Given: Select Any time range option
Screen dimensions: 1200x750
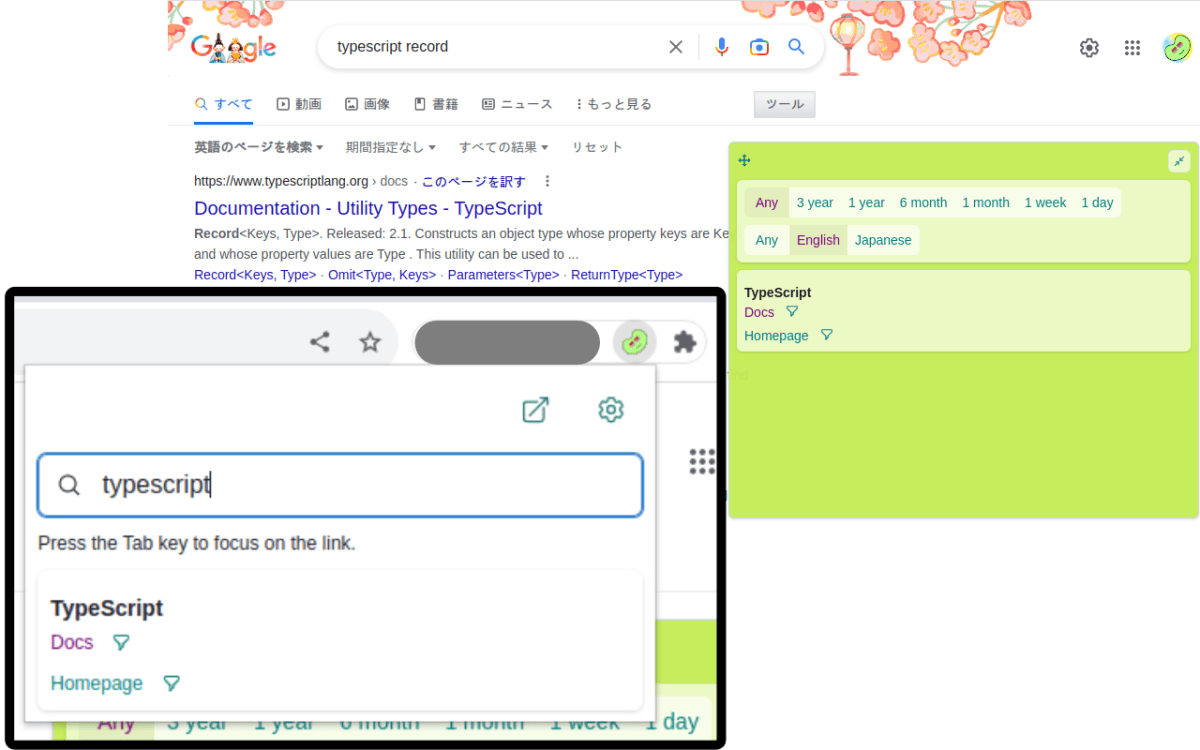Looking at the screenshot, I should click(767, 203).
